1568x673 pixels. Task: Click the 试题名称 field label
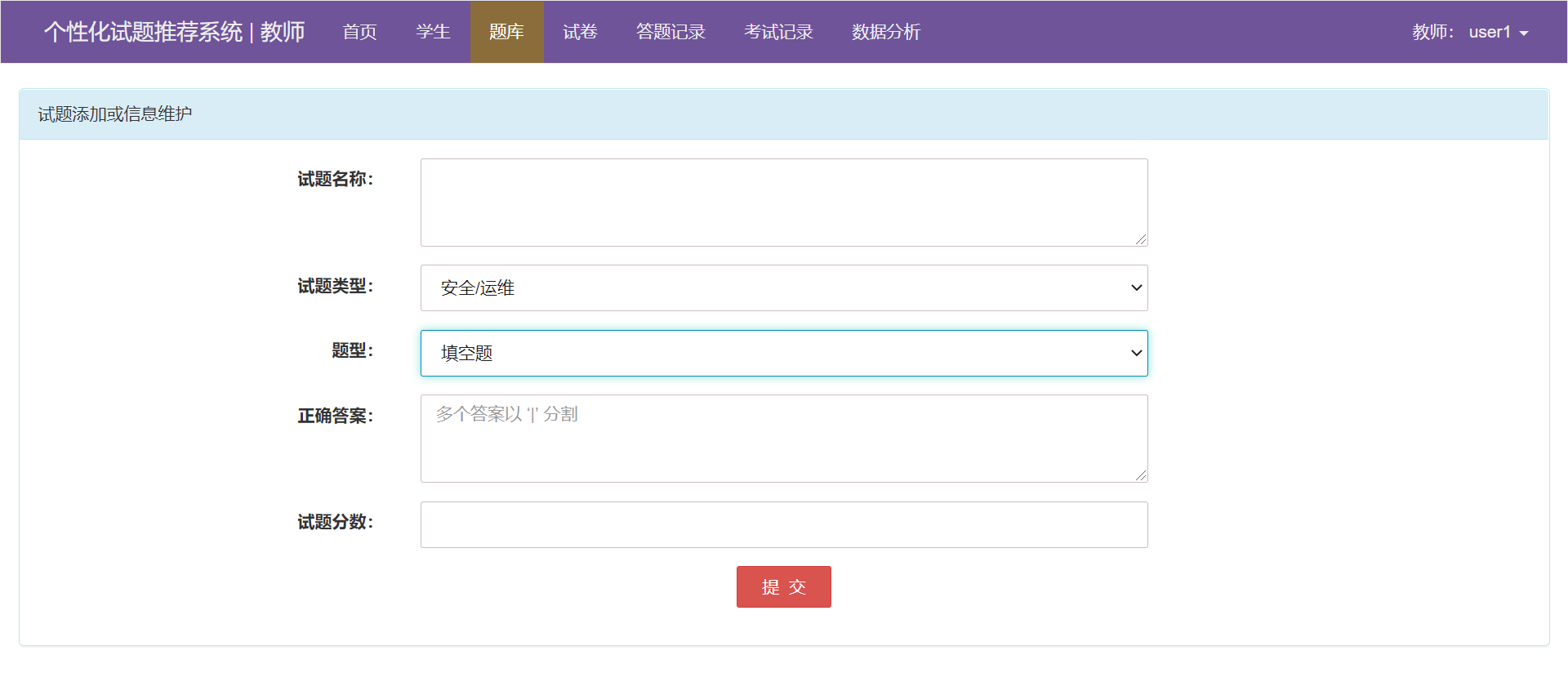pyautogui.click(x=336, y=179)
